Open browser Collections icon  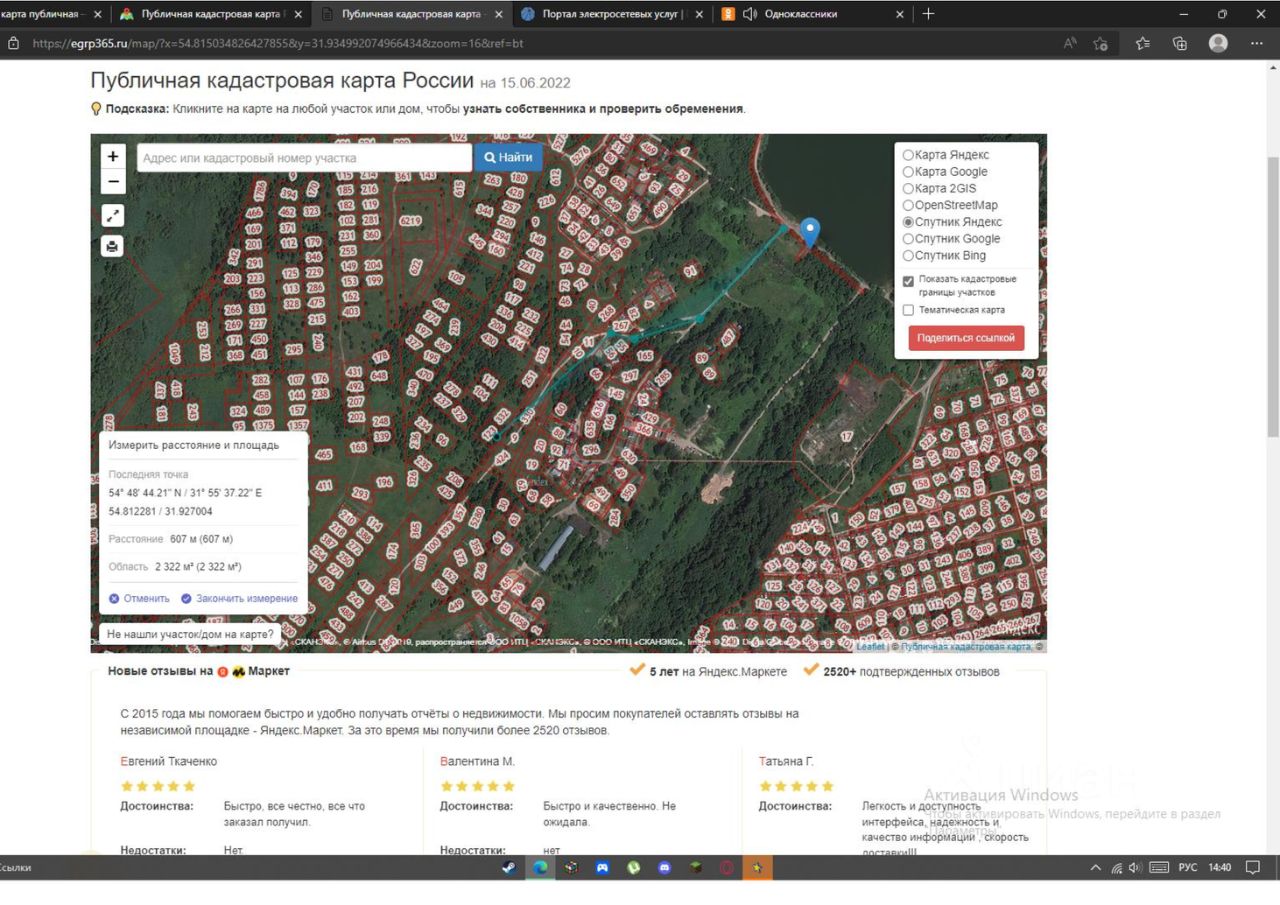pyautogui.click(x=1180, y=43)
